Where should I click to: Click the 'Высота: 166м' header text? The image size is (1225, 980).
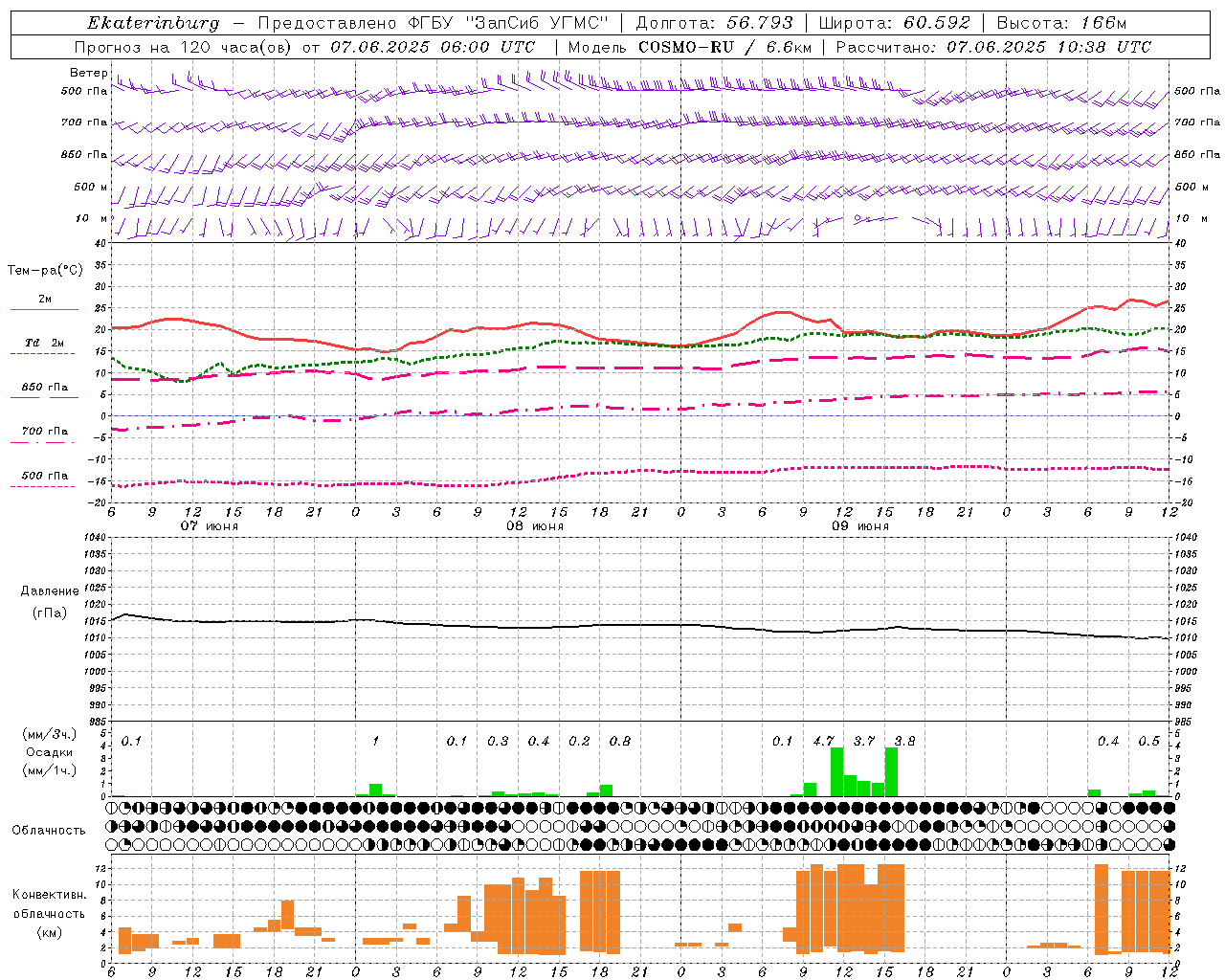click(1061, 23)
